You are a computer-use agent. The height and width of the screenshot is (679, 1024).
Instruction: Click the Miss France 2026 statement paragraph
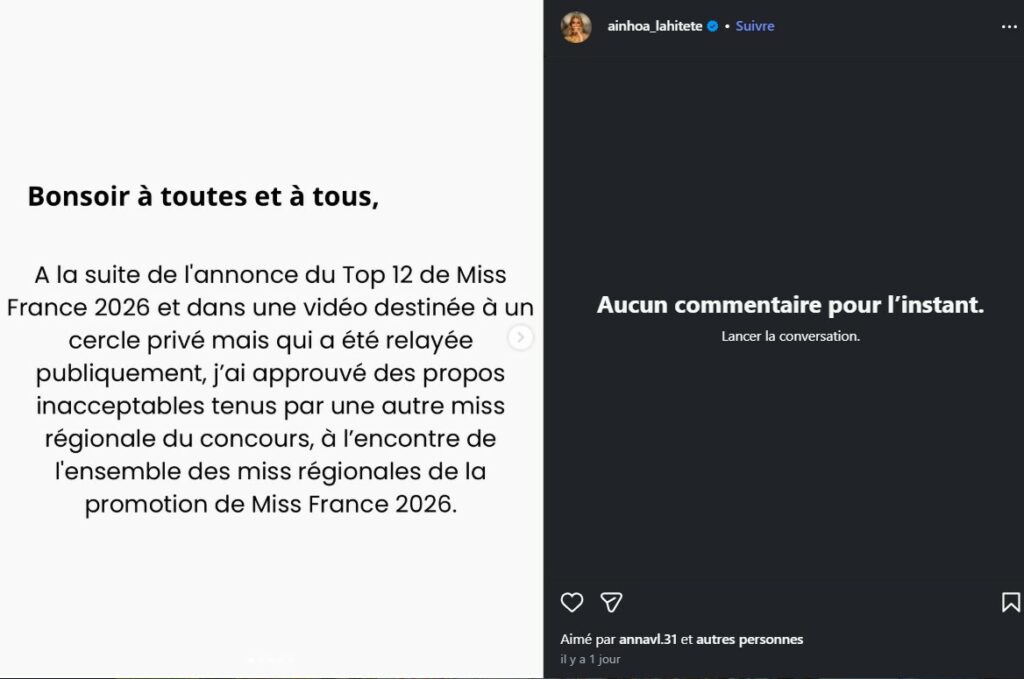click(x=270, y=389)
